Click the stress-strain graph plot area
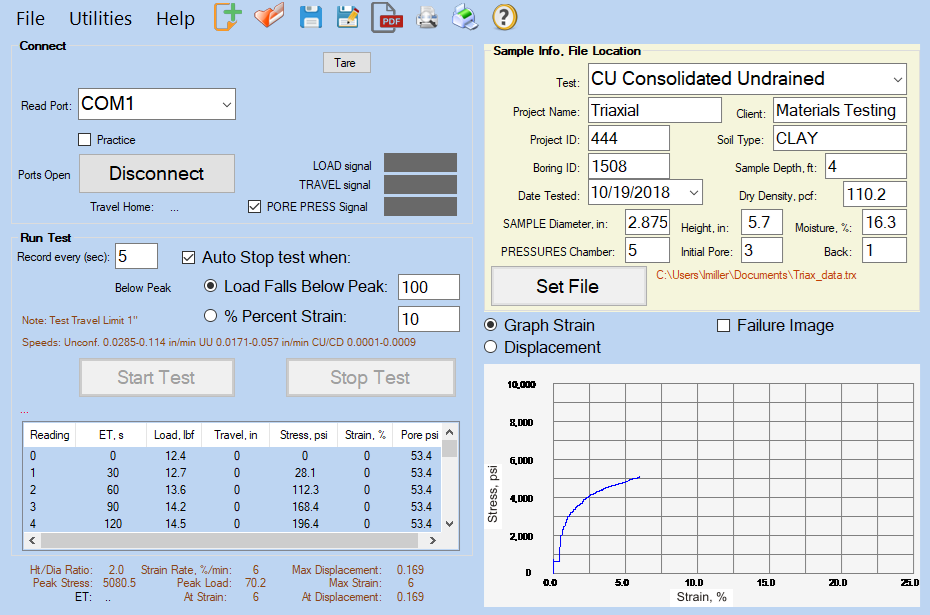This screenshot has width=930, height=615. pos(733,478)
